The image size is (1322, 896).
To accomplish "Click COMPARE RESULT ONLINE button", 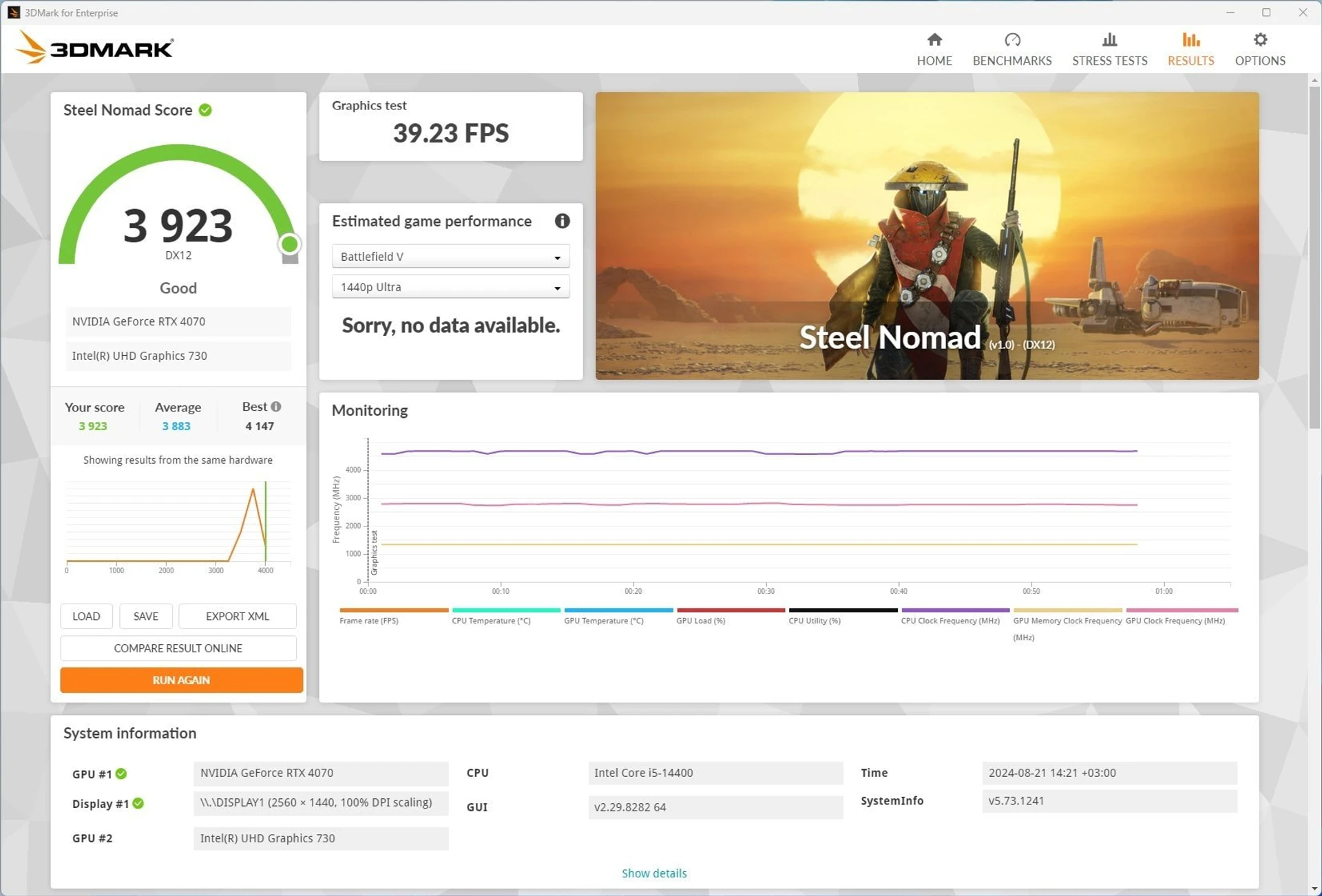I will (178, 648).
